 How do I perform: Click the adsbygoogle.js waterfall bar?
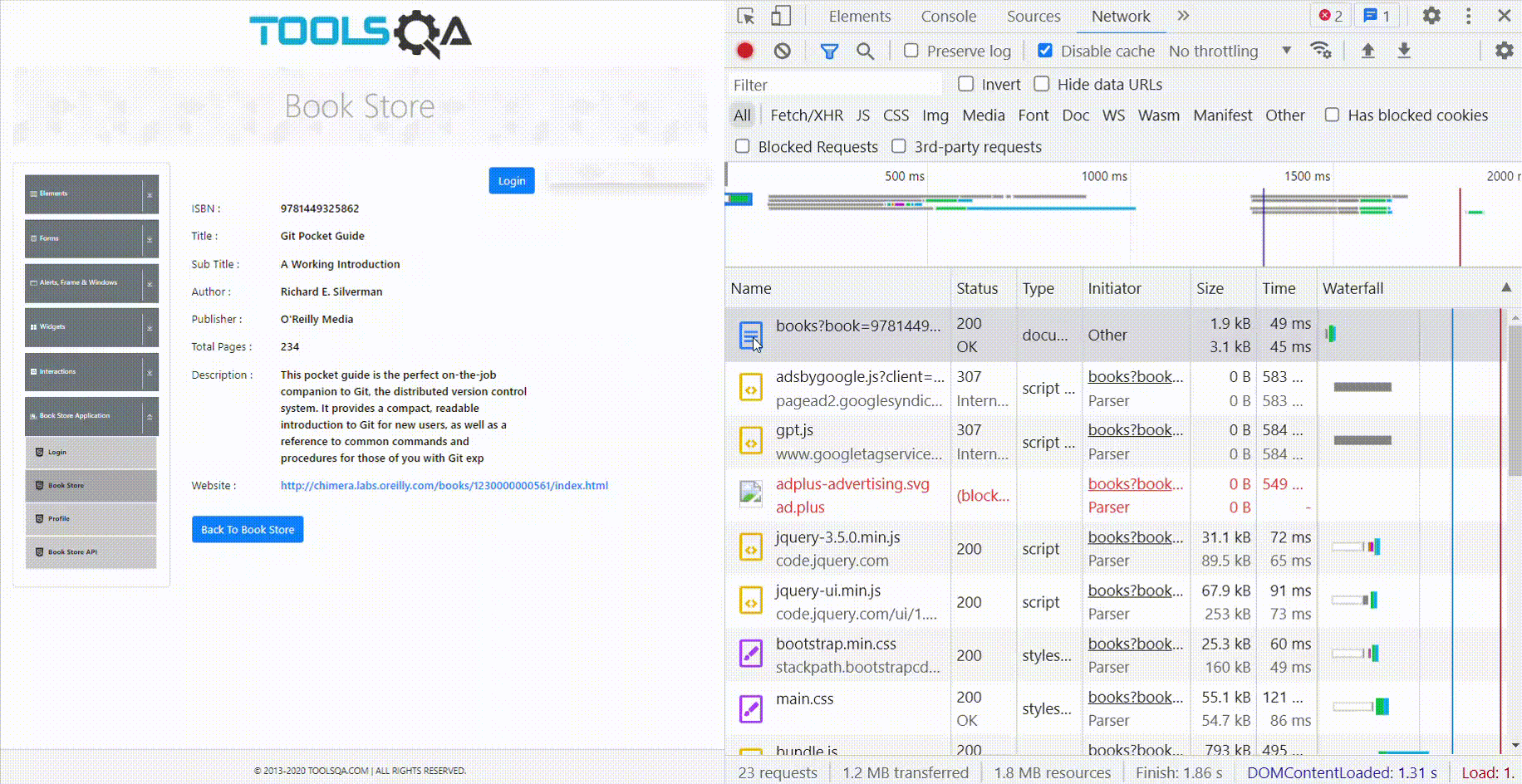pos(1362,387)
